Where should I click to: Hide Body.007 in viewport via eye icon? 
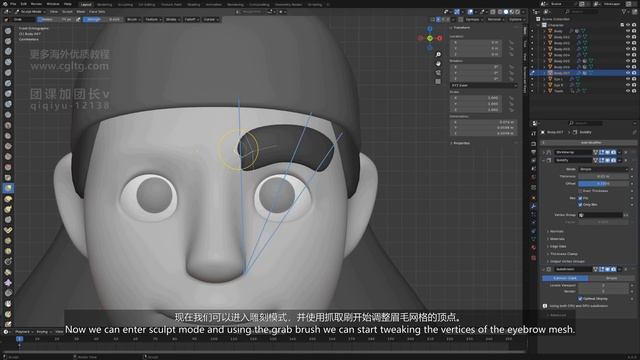pyautogui.click(x=628, y=73)
